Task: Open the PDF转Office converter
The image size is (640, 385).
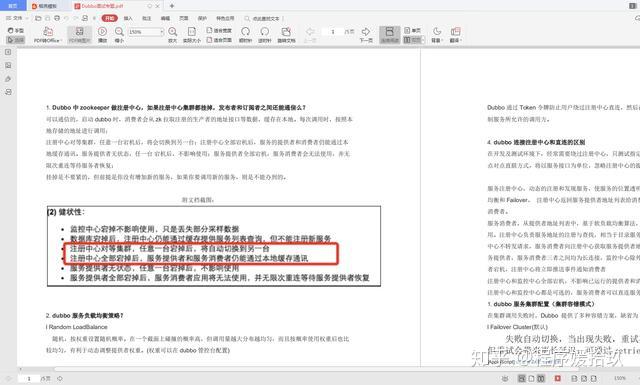Action: (x=48, y=35)
